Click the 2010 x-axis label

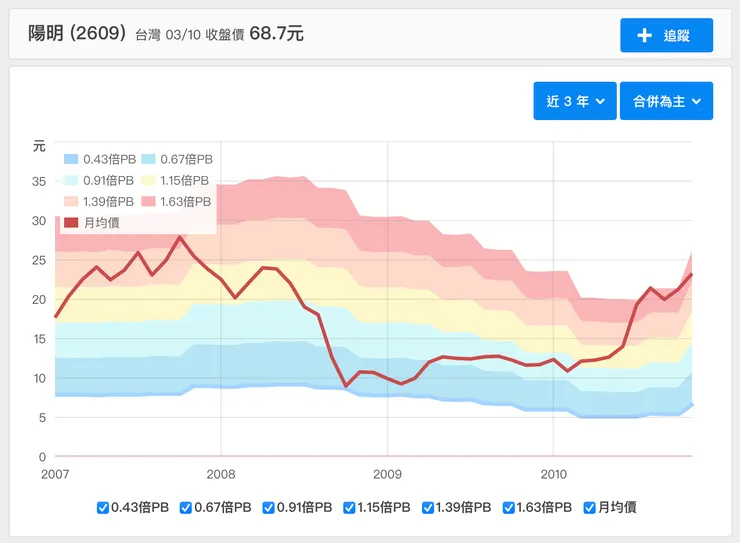click(554, 474)
